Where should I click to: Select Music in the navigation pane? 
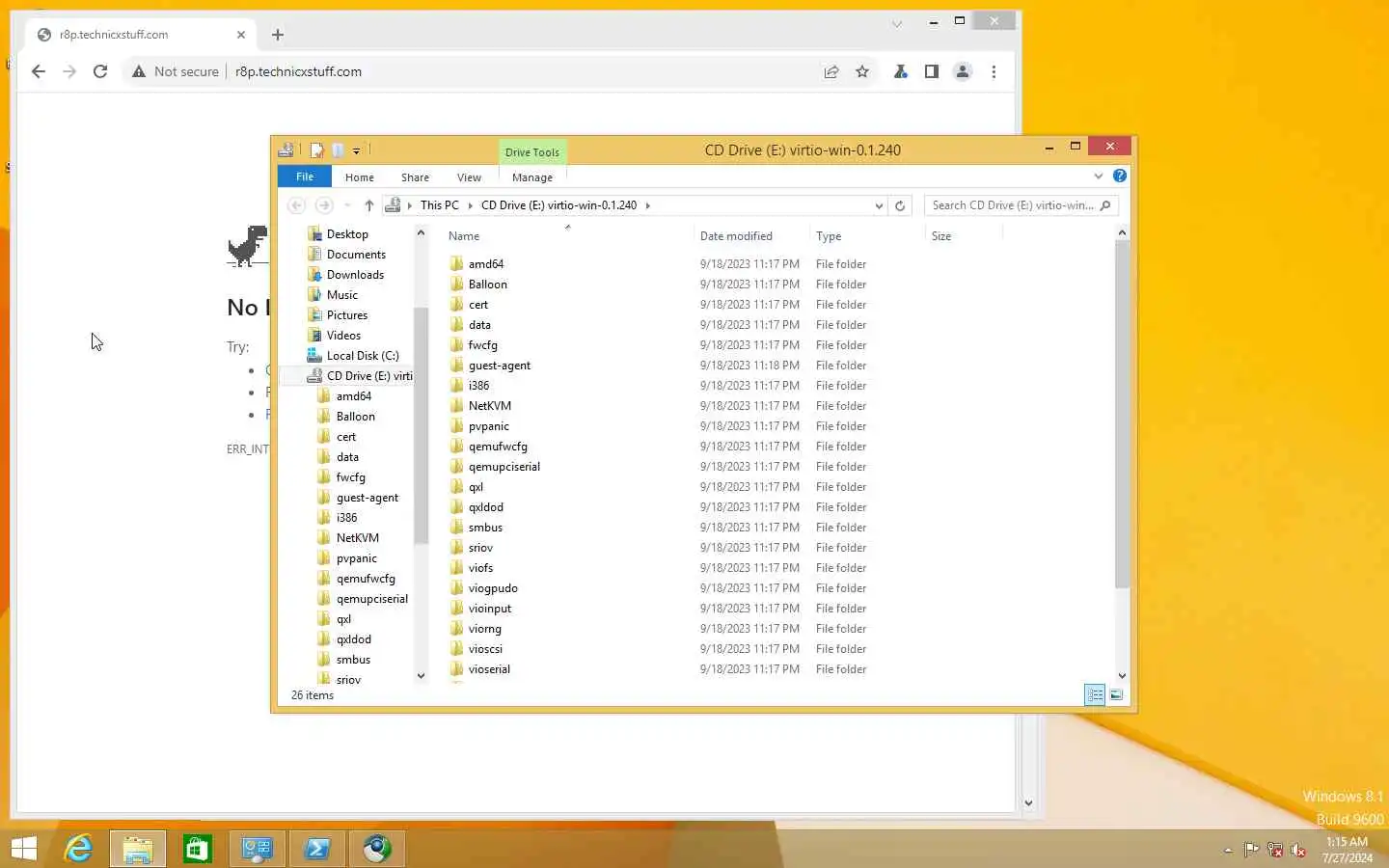[x=341, y=295]
